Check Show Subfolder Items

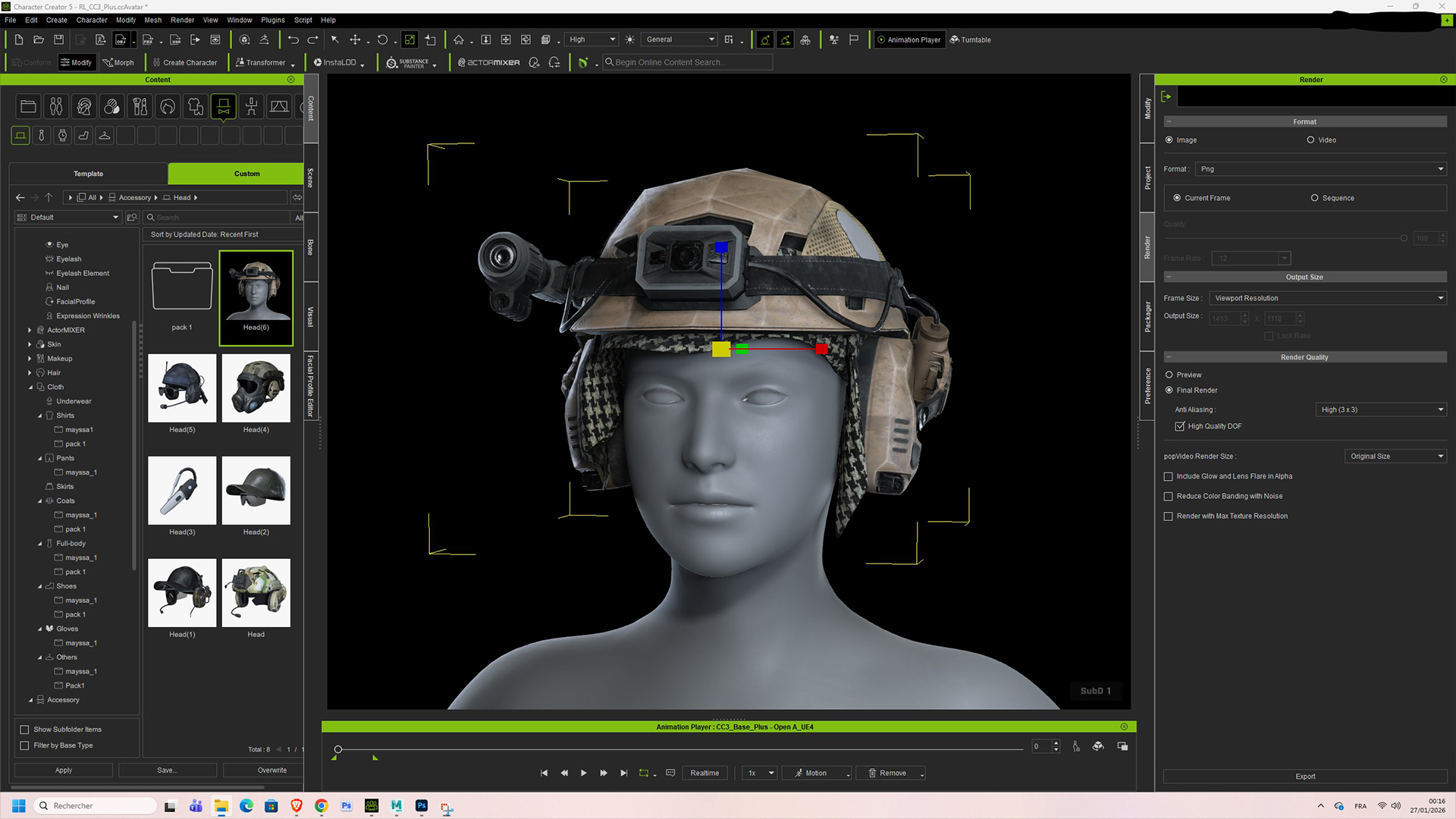click(24, 730)
